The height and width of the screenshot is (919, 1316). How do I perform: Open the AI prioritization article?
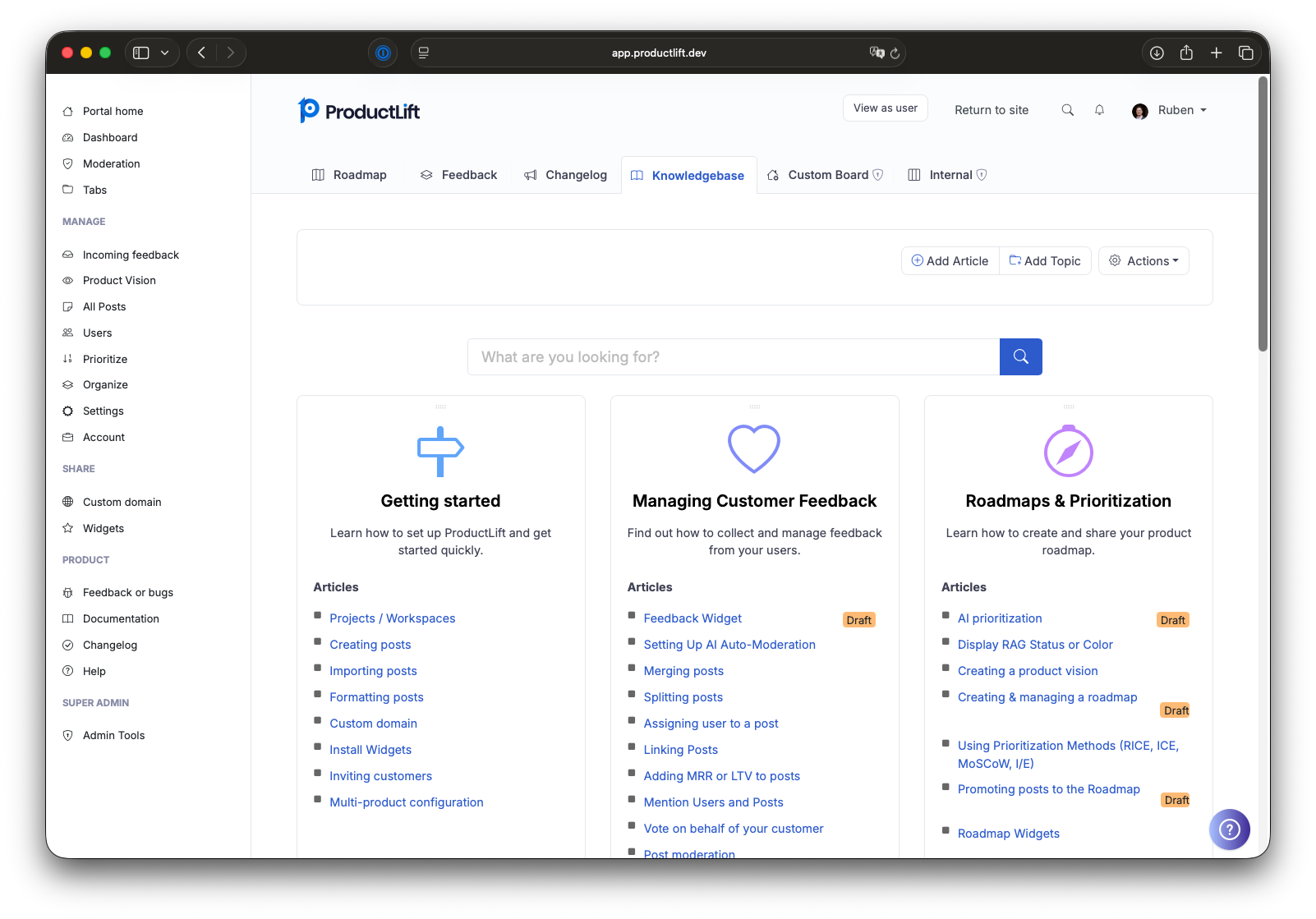click(x=1000, y=618)
